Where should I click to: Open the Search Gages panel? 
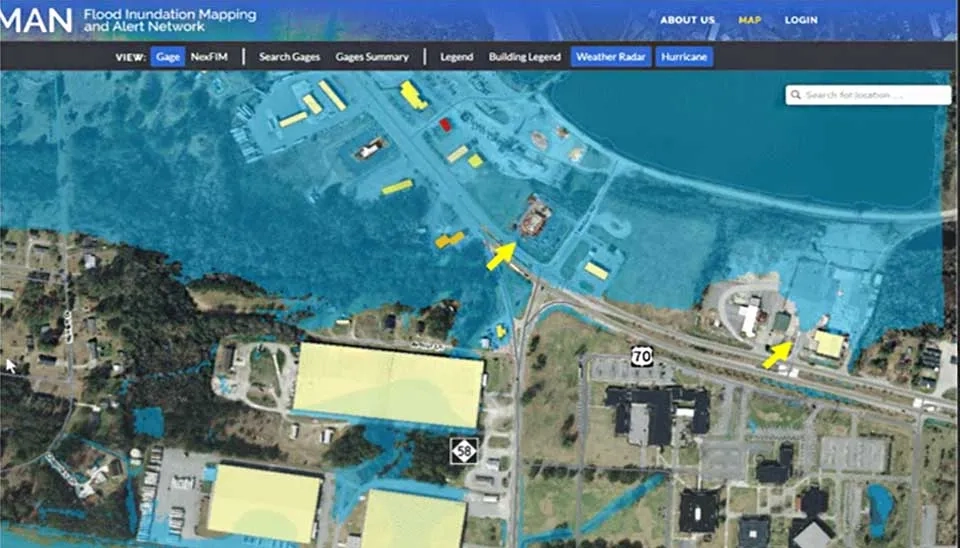(x=289, y=57)
